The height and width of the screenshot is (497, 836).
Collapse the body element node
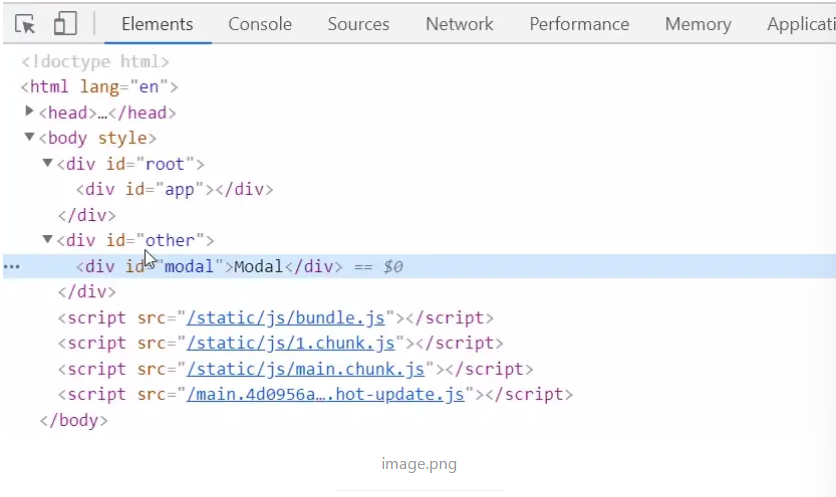pyautogui.click(x=30, y=137)
